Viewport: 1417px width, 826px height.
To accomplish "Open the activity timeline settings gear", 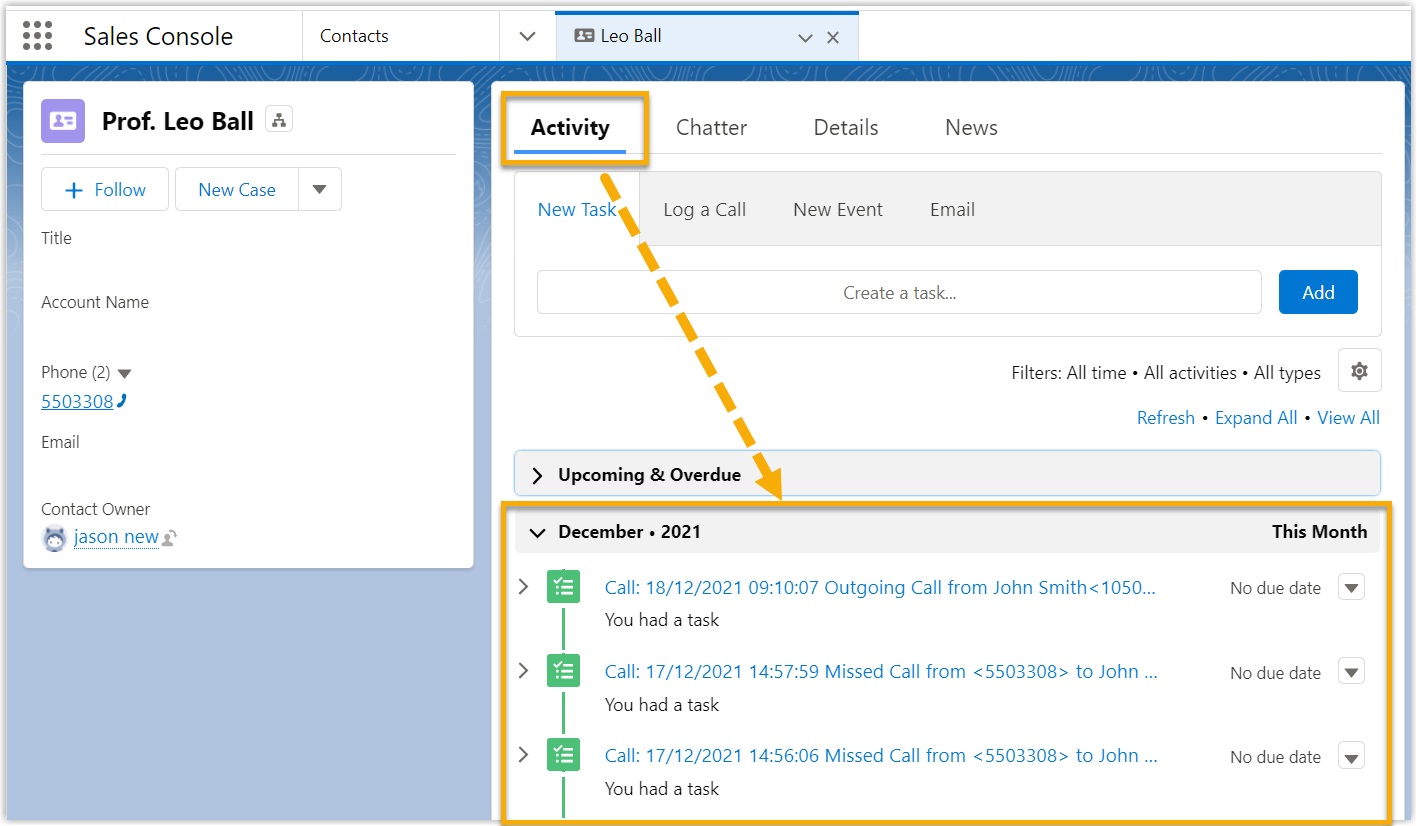I will tap(1358, 371).
